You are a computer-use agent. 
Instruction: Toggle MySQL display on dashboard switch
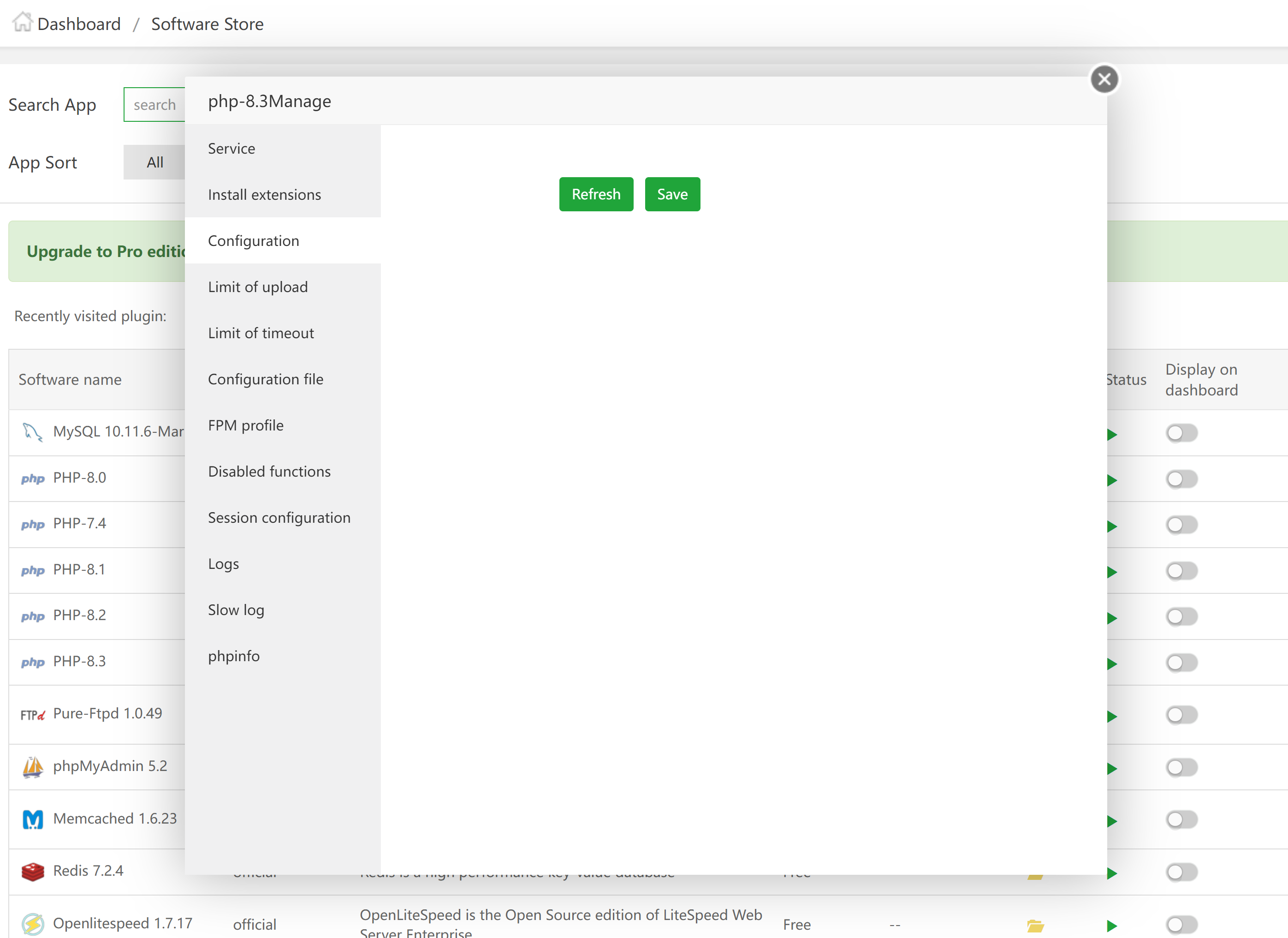tap(1181, 434)
